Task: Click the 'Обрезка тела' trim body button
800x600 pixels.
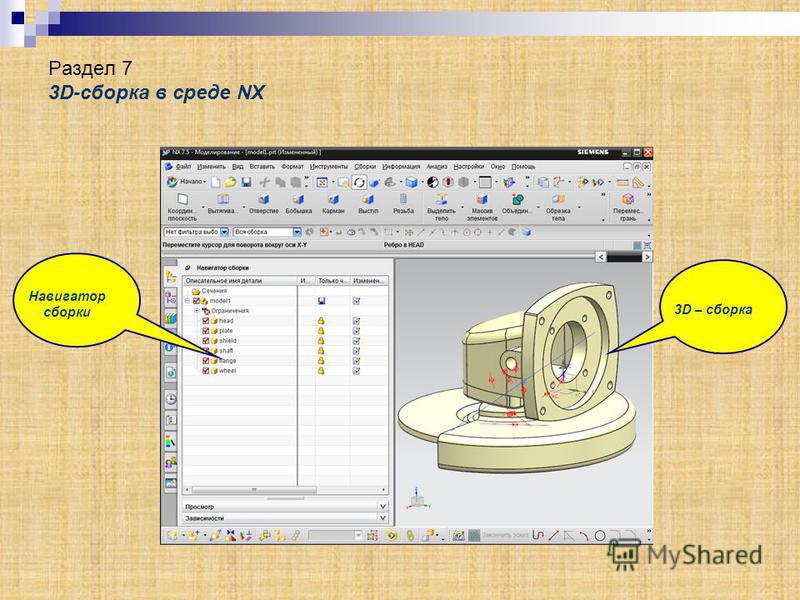Action: [x=558, y=208]
